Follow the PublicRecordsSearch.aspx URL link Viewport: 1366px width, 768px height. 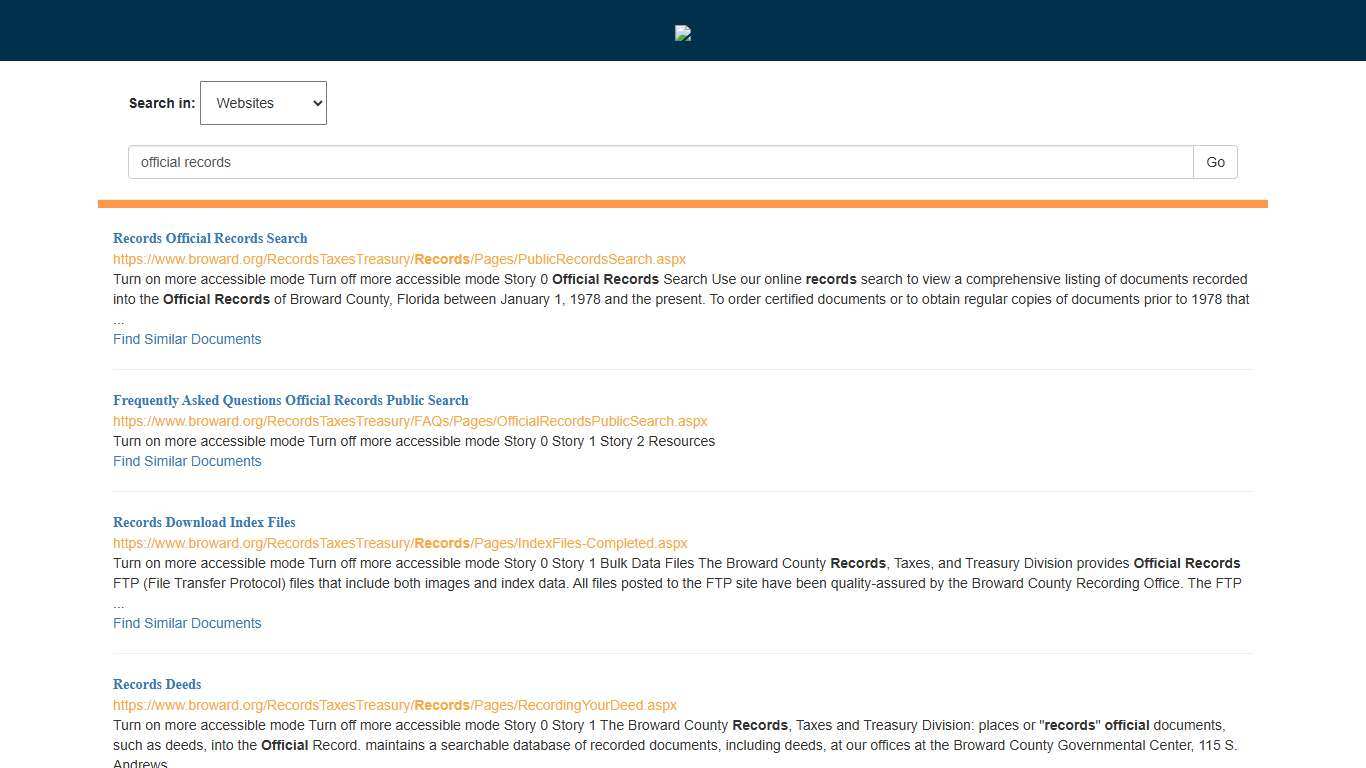point(399,259)
